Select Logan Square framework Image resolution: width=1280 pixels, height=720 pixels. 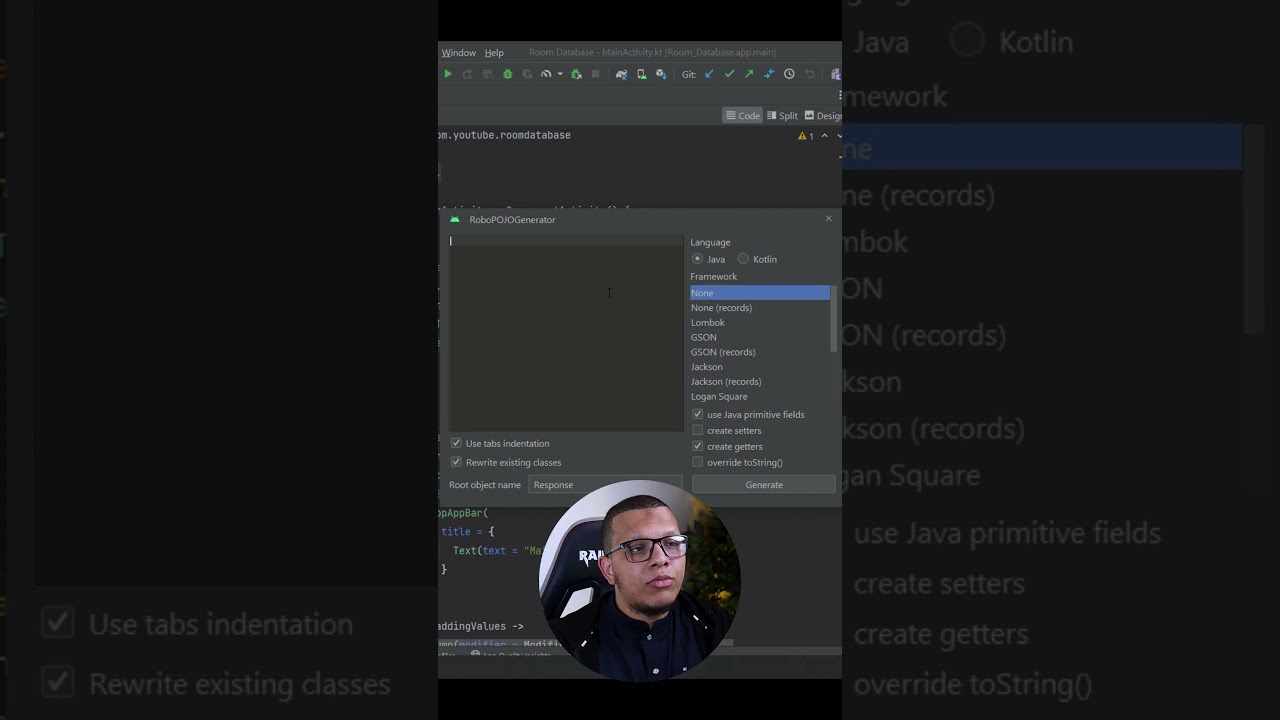[760, 397]
